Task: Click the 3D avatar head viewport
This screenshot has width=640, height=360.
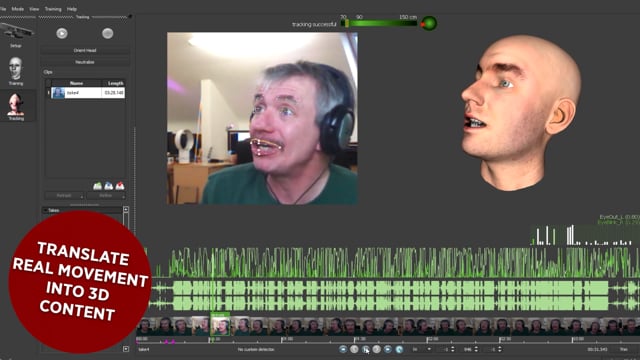Action: point(521,113)
